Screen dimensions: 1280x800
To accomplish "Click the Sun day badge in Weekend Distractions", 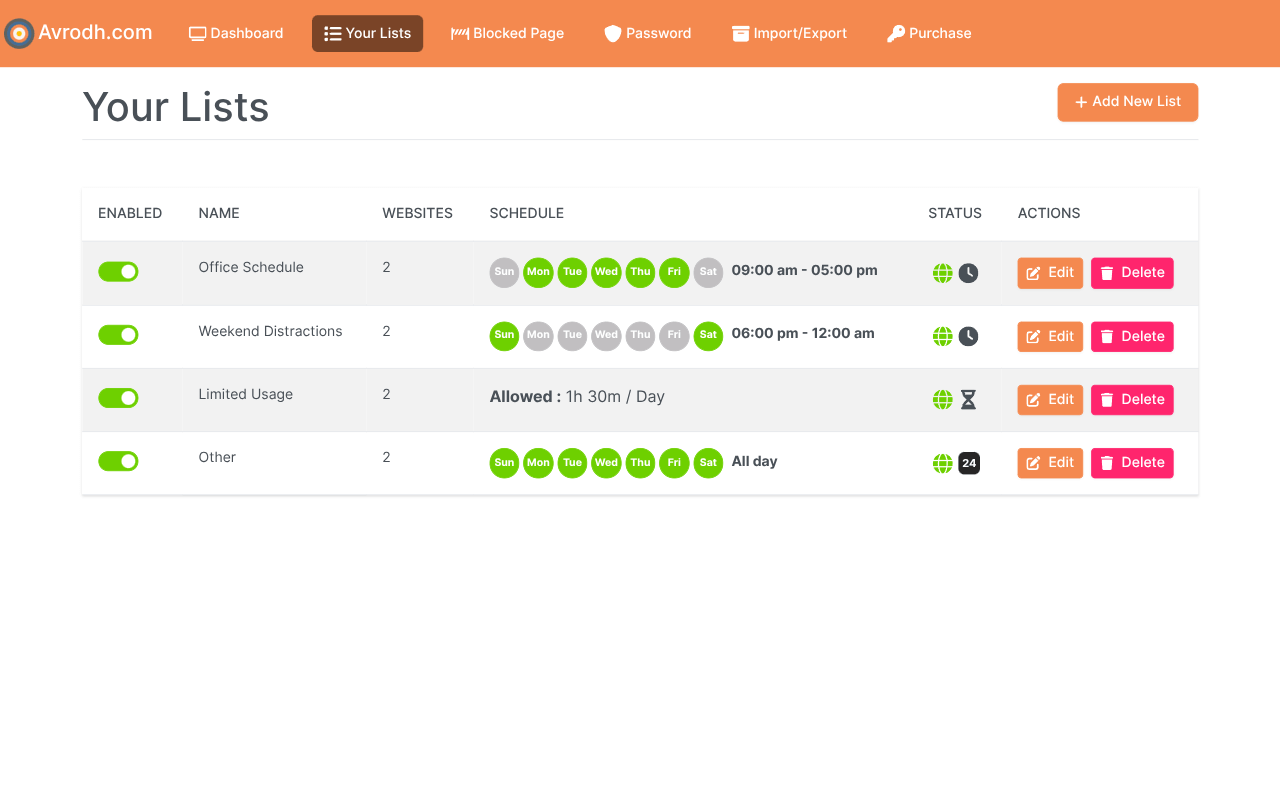I will point(505,335).
